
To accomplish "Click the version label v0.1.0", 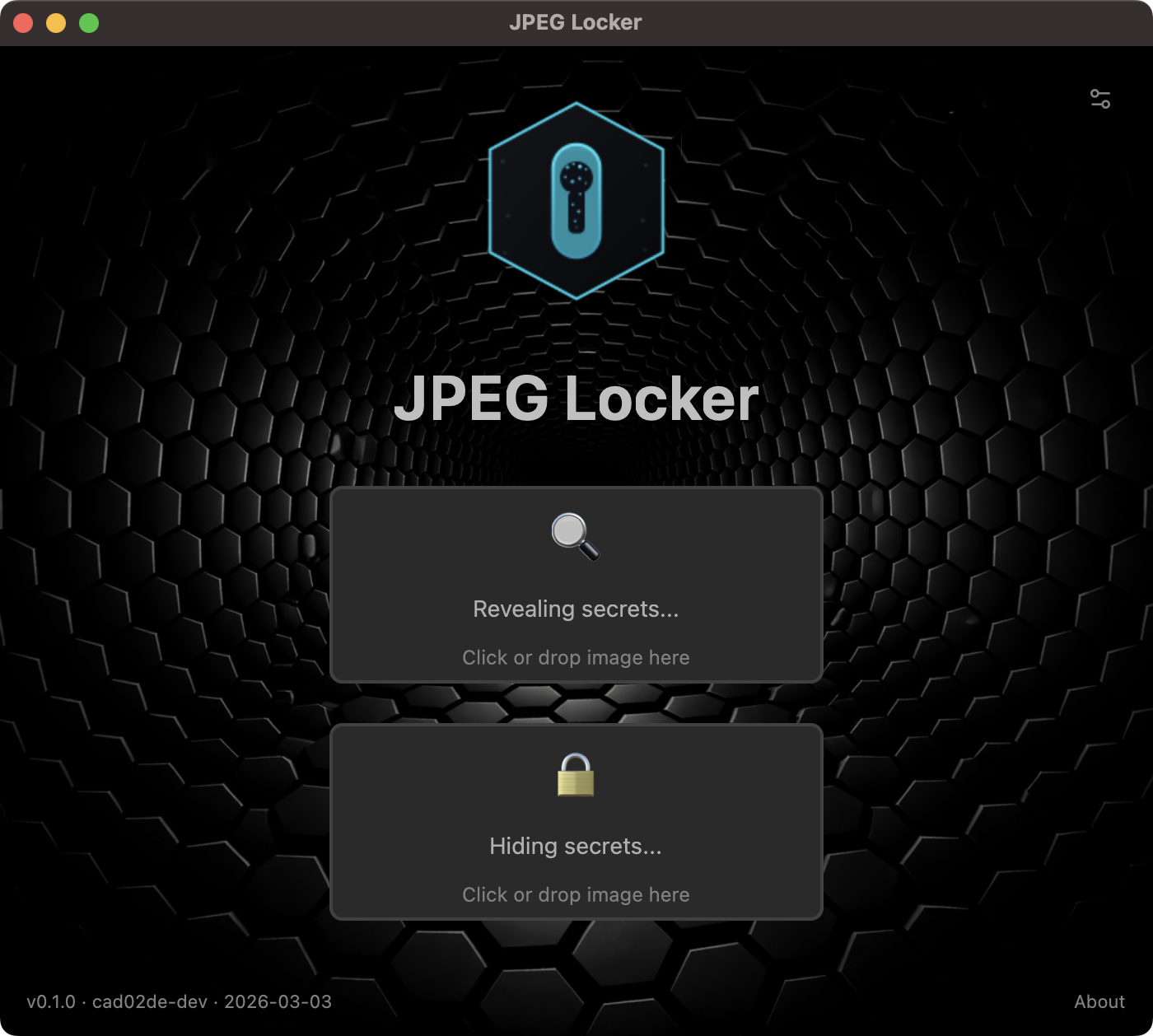I will pyautogui.click(x=49, y=1001).
